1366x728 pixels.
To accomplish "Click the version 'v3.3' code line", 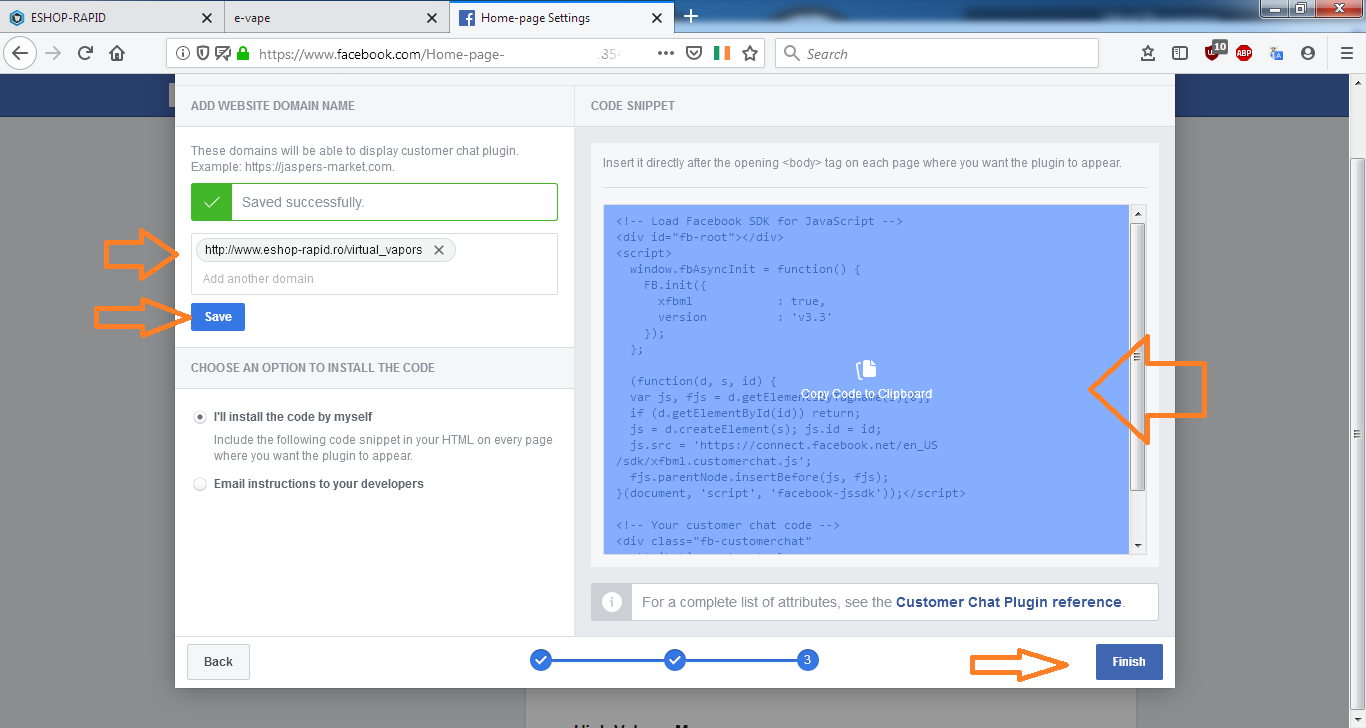I will (x=745, y=317).
